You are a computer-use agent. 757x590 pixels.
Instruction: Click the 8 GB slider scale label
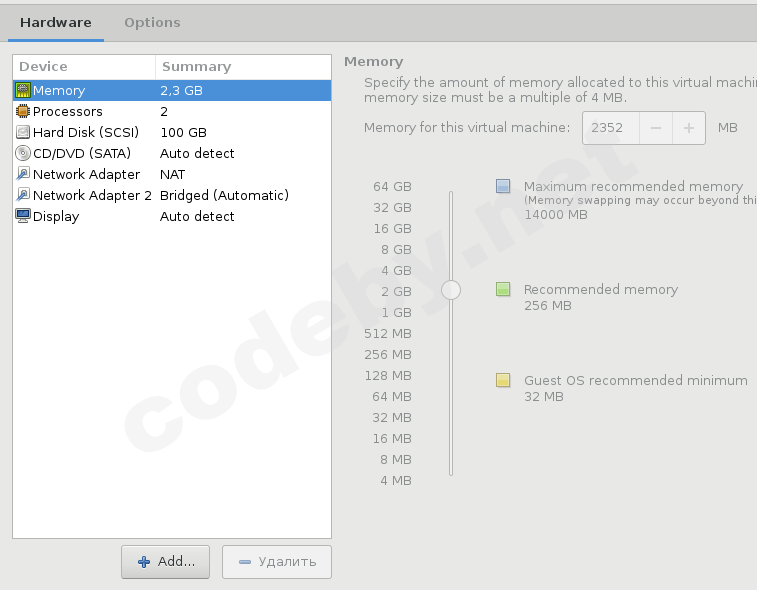(x=396, y=250)
